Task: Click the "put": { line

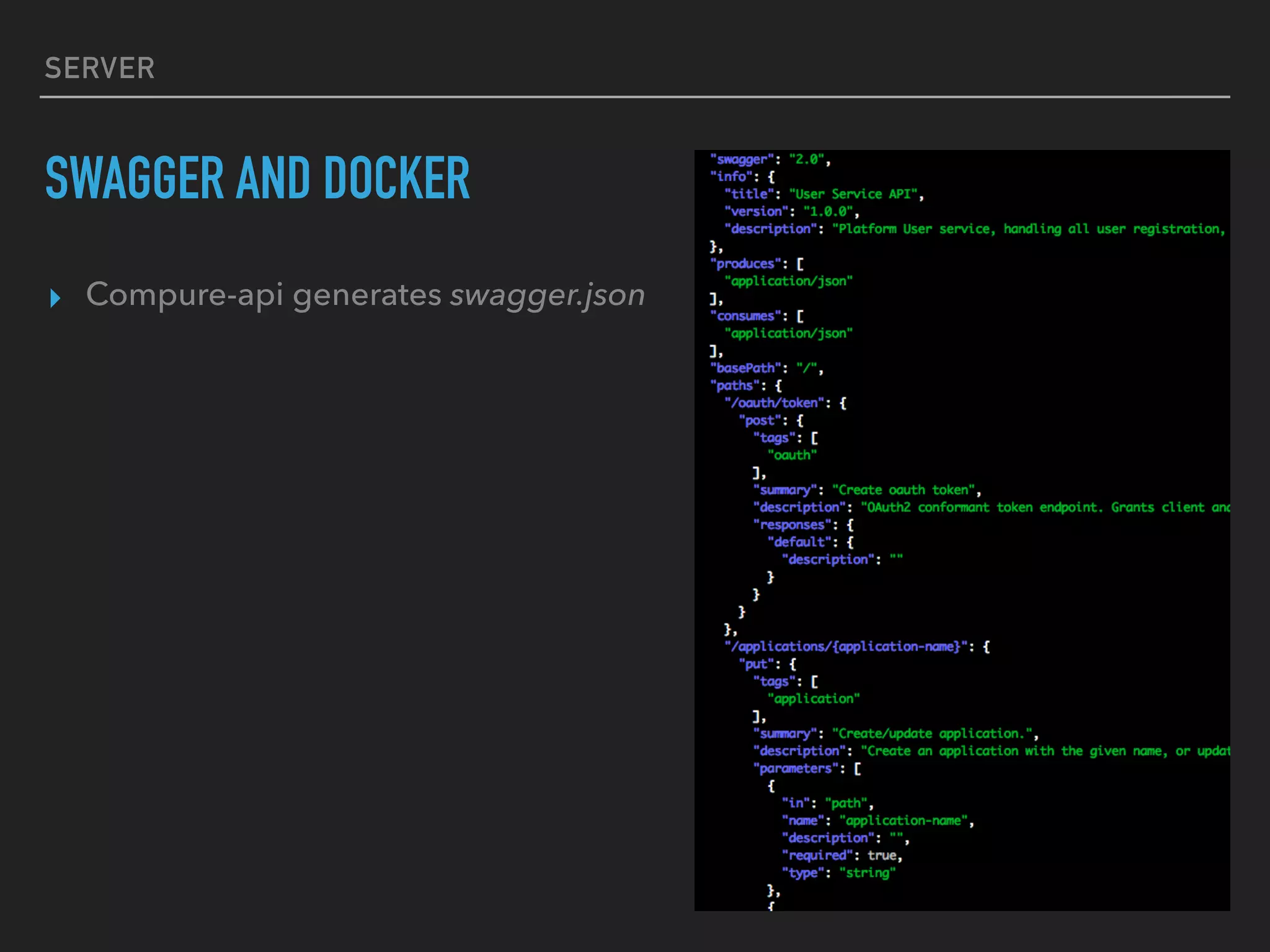Action: coord(768,664)
